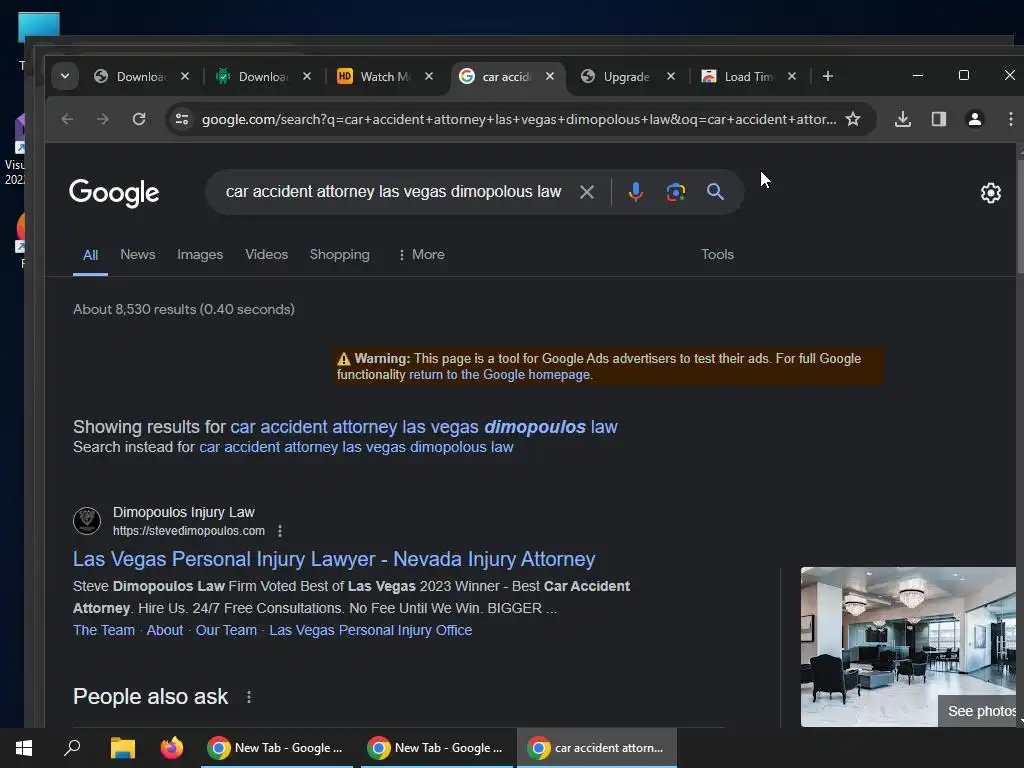Switch to second 'New Tab - Google' taskbar window
The image size is (1024, 768).
(437, 748)
